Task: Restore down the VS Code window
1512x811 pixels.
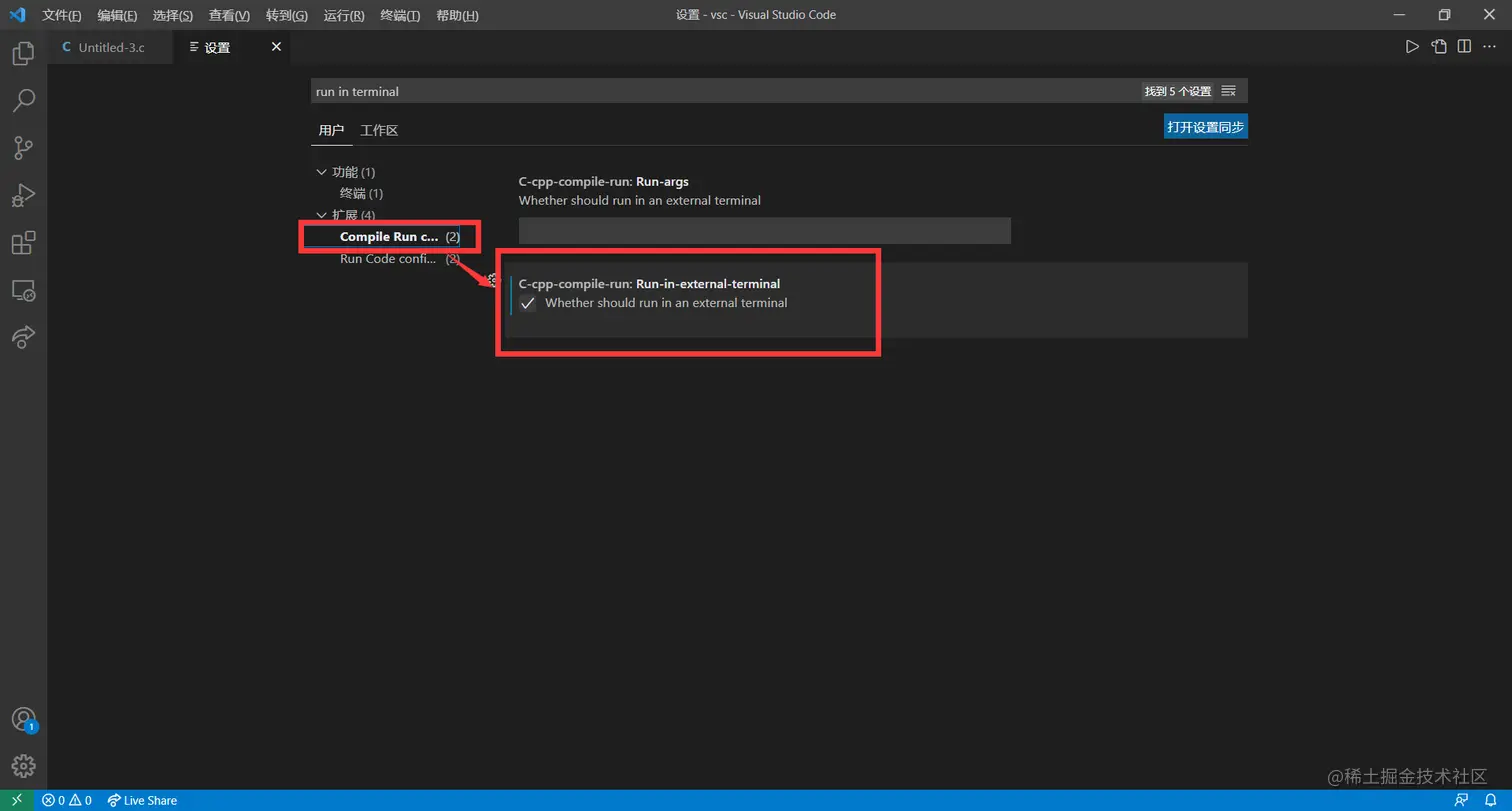Action: (x=1444, y=15)
